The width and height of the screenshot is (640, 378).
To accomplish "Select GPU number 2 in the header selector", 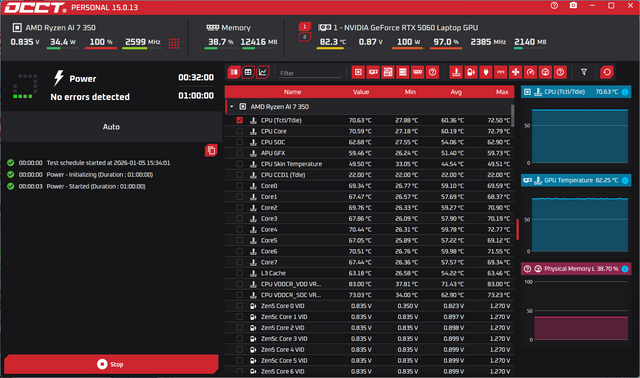I will click(x=304, y=37).
